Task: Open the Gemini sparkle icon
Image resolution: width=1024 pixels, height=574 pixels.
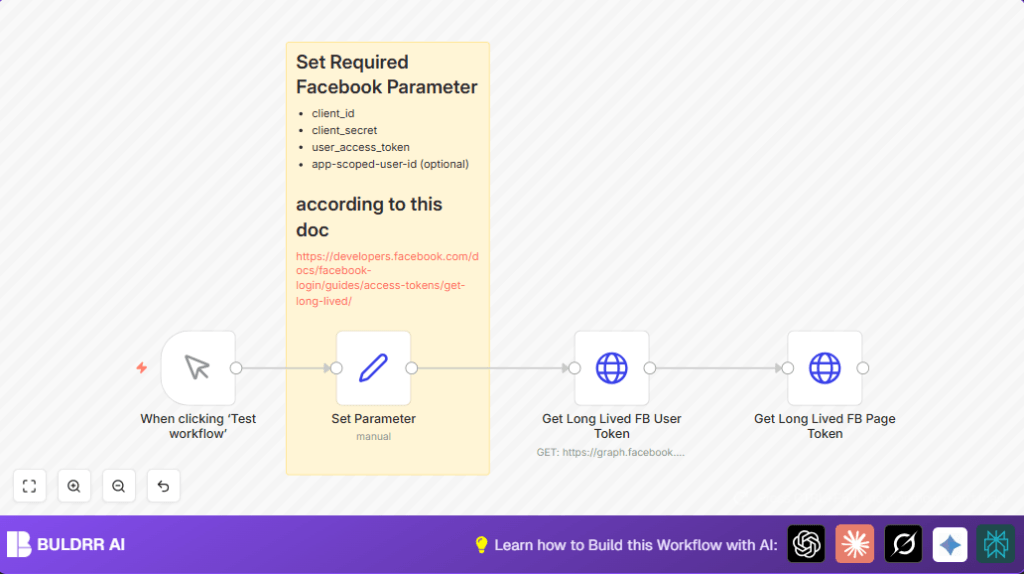Action: [x=950, y=544]
